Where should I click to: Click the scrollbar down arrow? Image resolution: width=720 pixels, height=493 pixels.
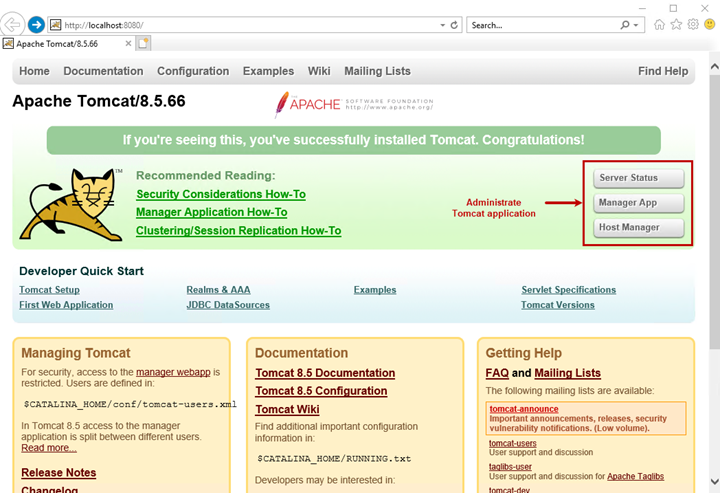click(714, 482)
